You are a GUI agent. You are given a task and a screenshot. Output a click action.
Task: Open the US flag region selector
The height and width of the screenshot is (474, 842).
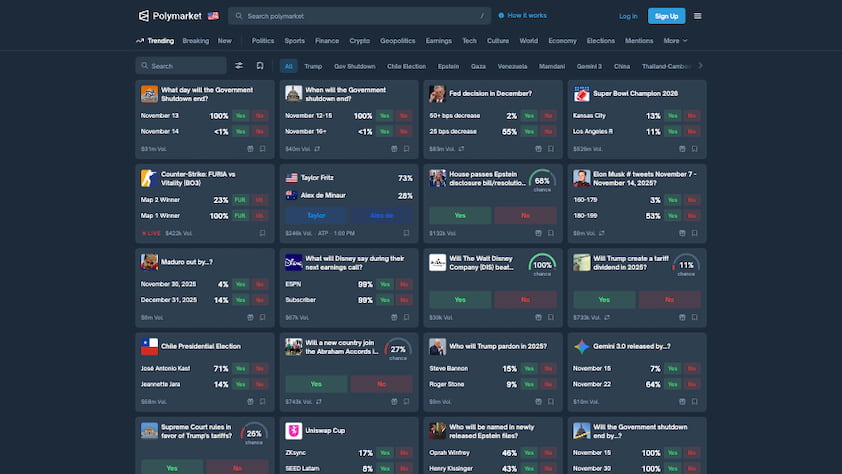coord(213,16)
